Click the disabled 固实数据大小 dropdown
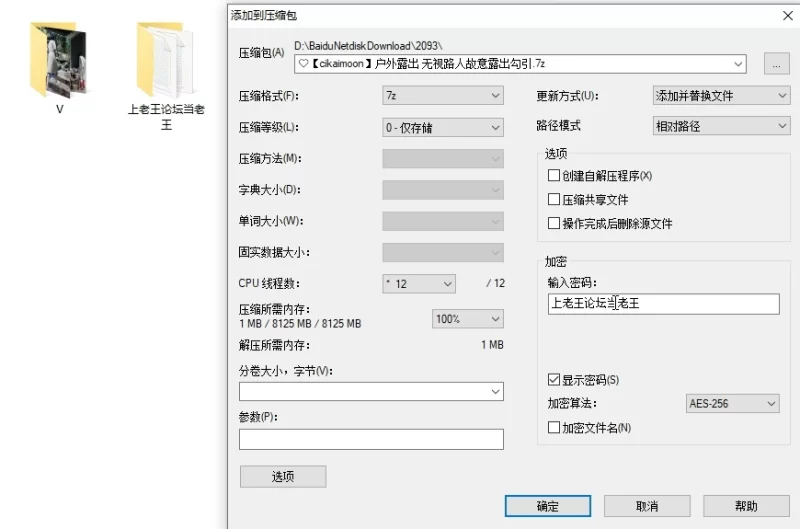 click(x=443, y=253)
